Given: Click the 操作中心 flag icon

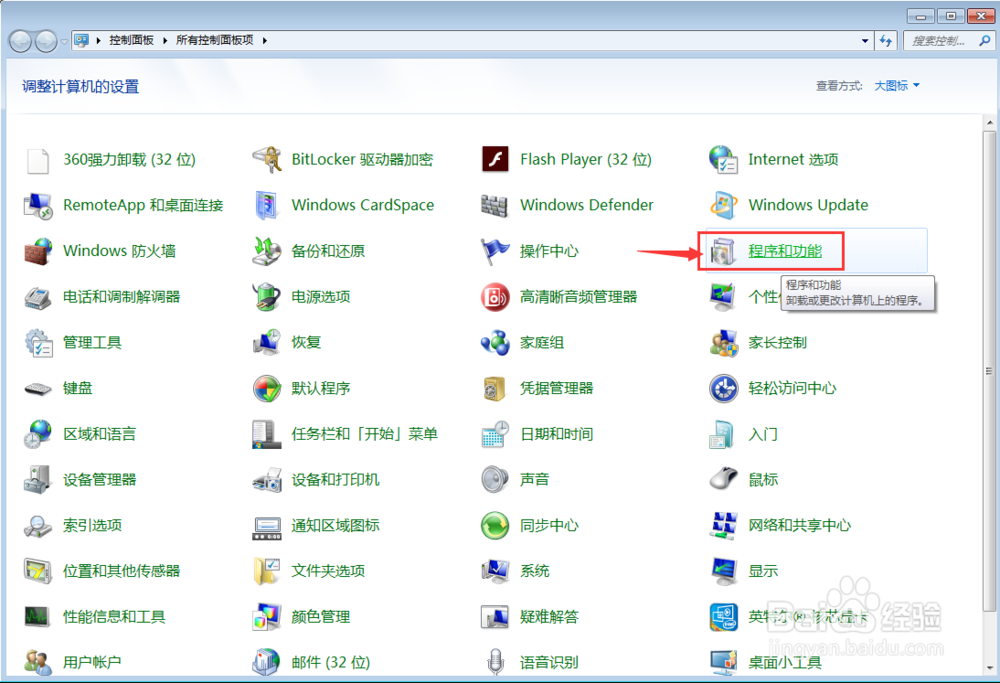Looking at the screenshot, I should coord(495,251).
